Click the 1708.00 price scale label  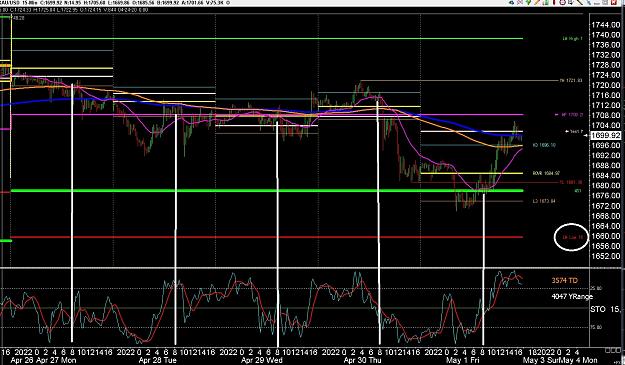[x=605, y=115]
